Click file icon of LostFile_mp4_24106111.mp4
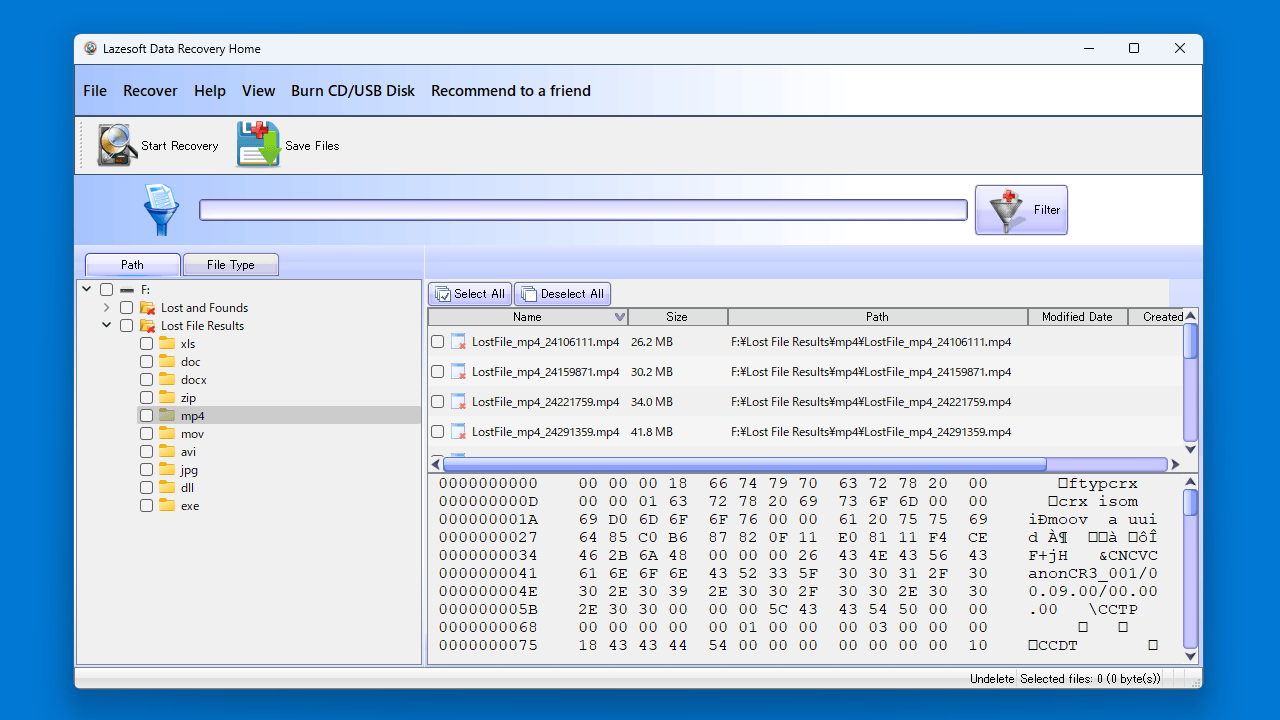The width and height of the screenshot is (1280, 720). [x=458, y=341]
